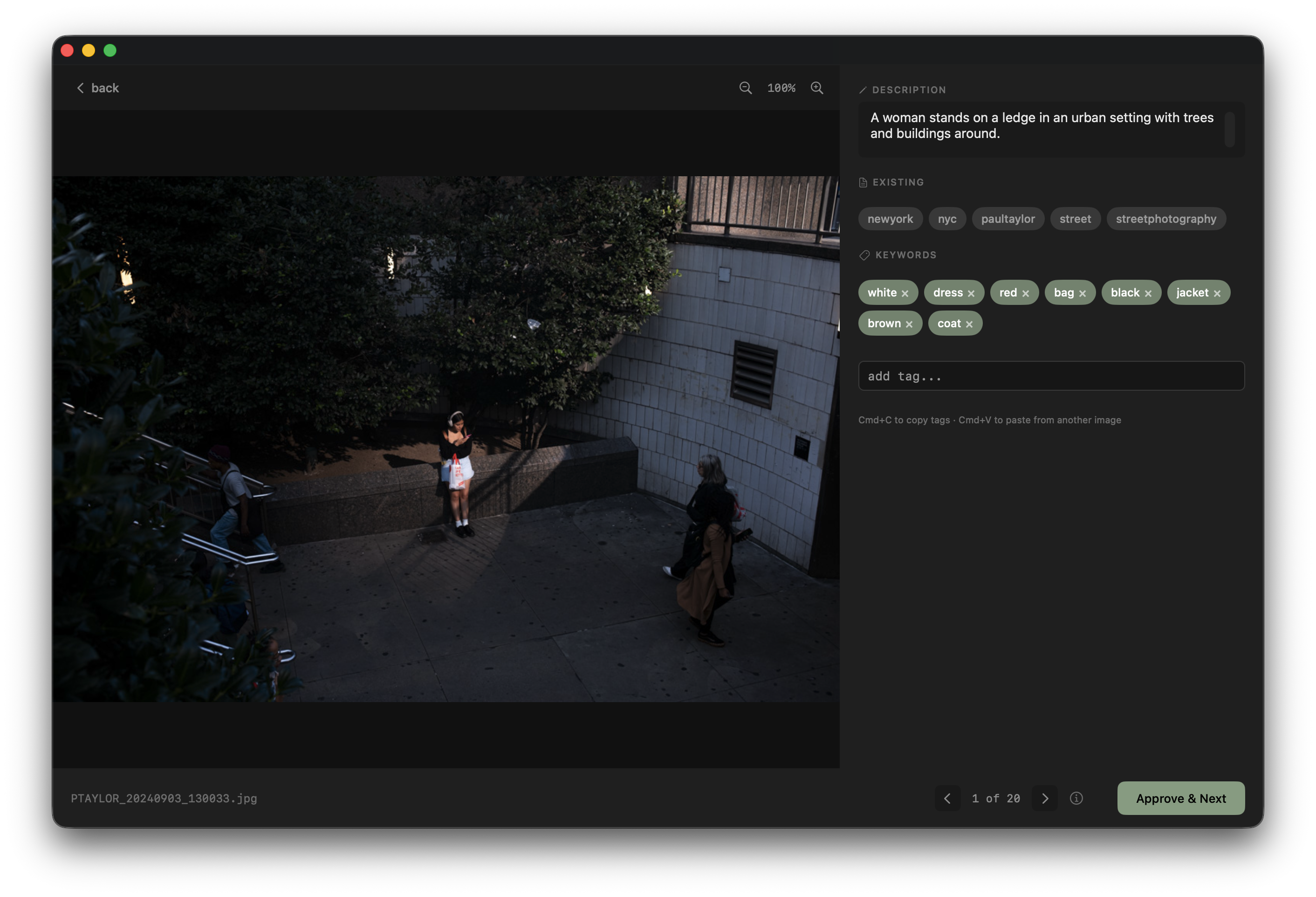Viewport: 1316px width, 897px height.
Task: Go to the next image
Action: (x=1045, y=799)
